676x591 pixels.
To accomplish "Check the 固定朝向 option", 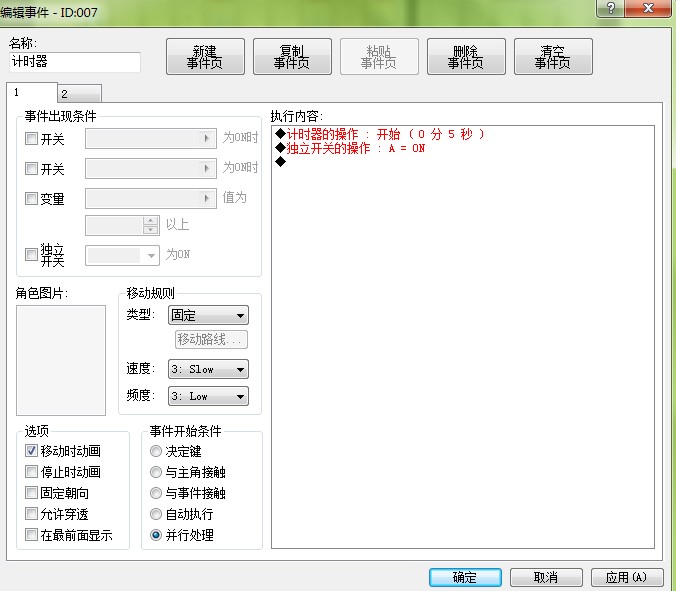I will coord(31,492).
